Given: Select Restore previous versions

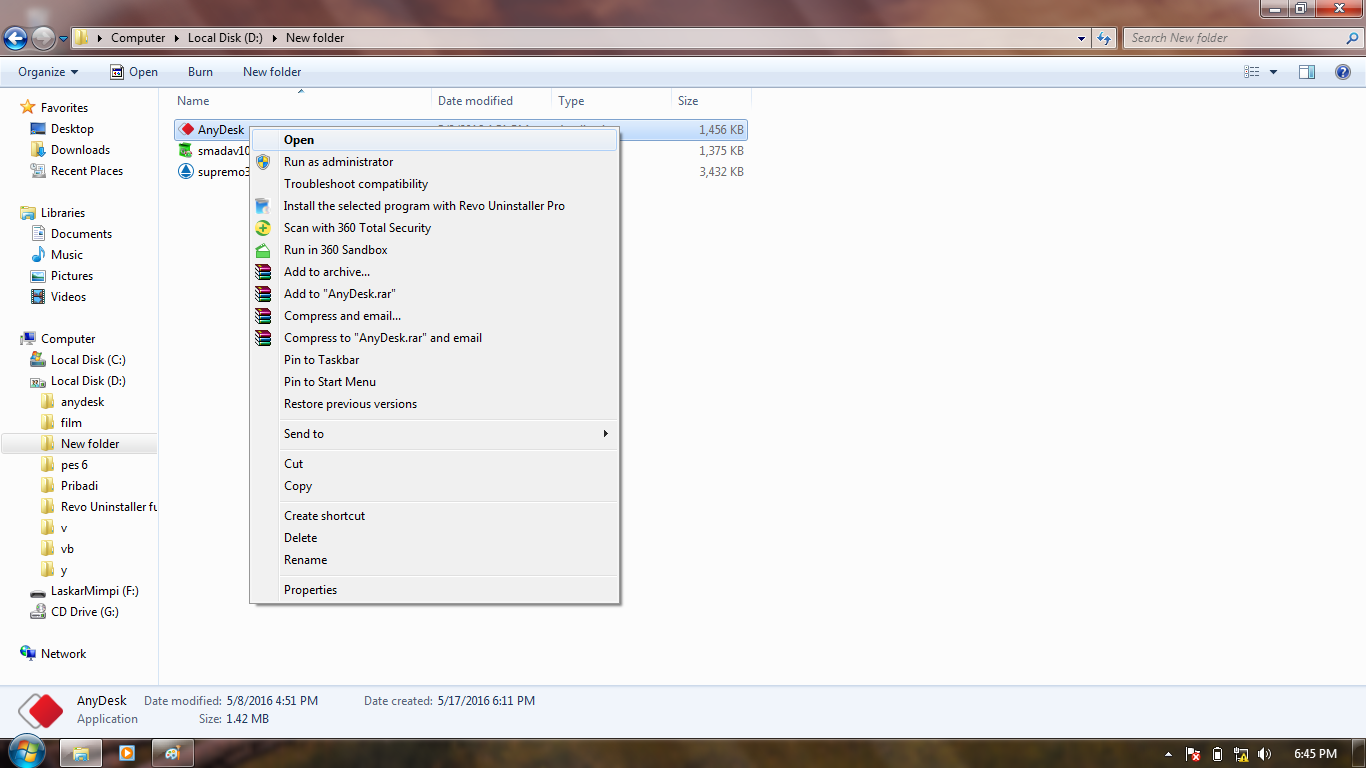Looking at the screenshot, I should (434, 404).
